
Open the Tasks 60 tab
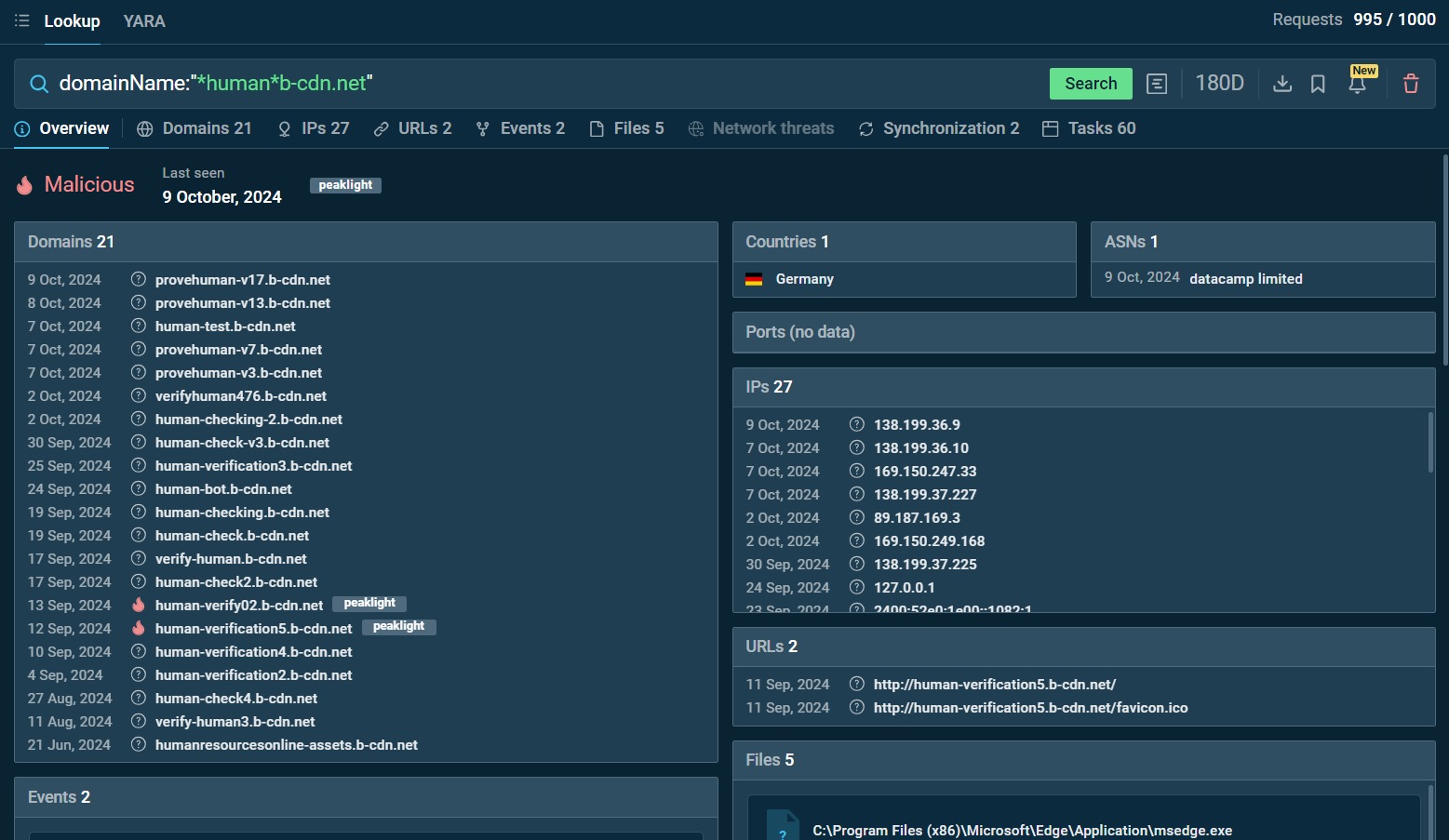(x=1089, y=128)
